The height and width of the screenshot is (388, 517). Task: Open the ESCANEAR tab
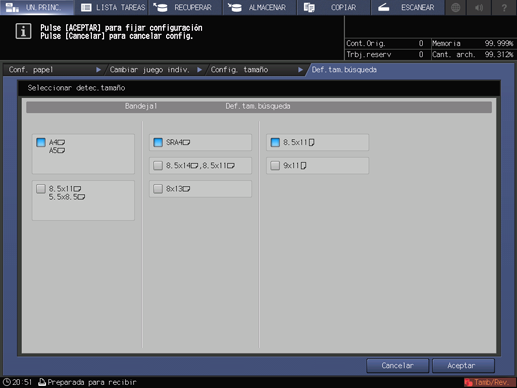pyautogui.click(x=407, y=7)
